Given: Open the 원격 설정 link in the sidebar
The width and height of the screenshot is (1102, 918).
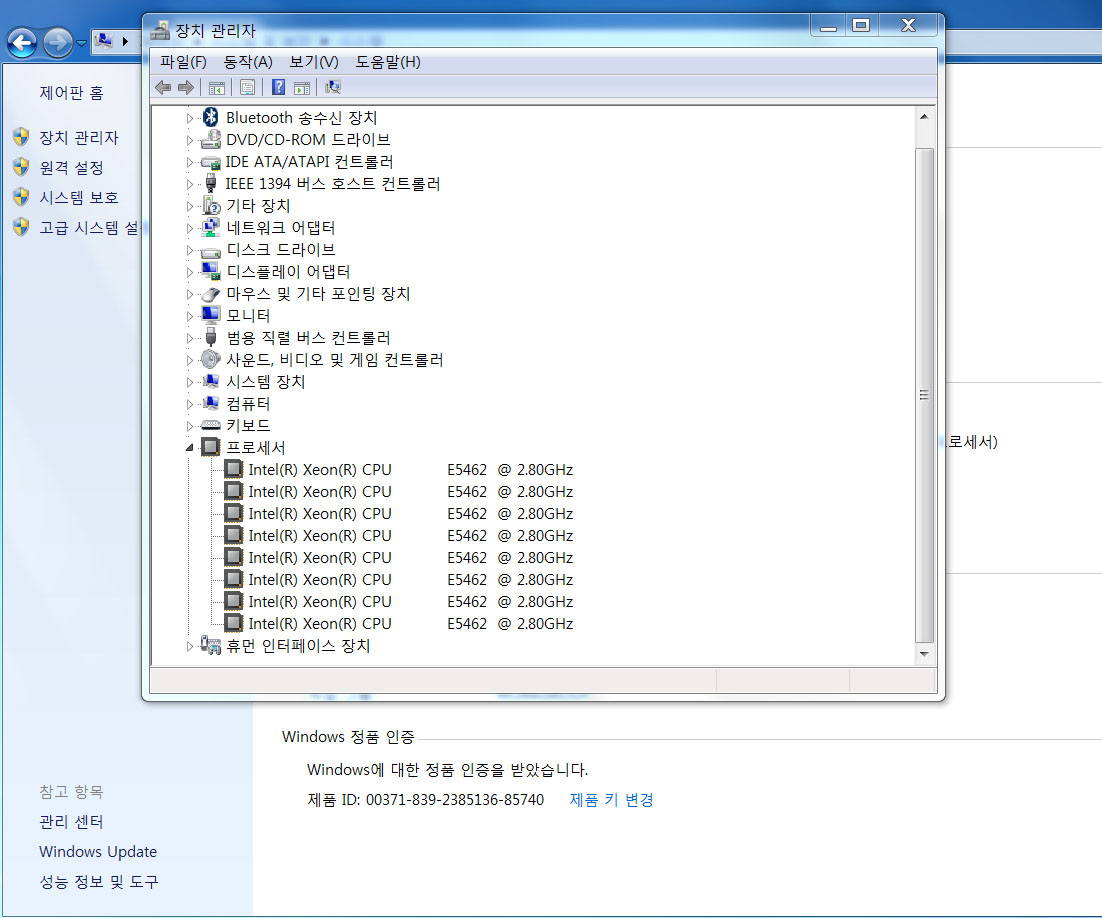Looking at the screenshot, I should pyautogui.click(x=71, y=168).
